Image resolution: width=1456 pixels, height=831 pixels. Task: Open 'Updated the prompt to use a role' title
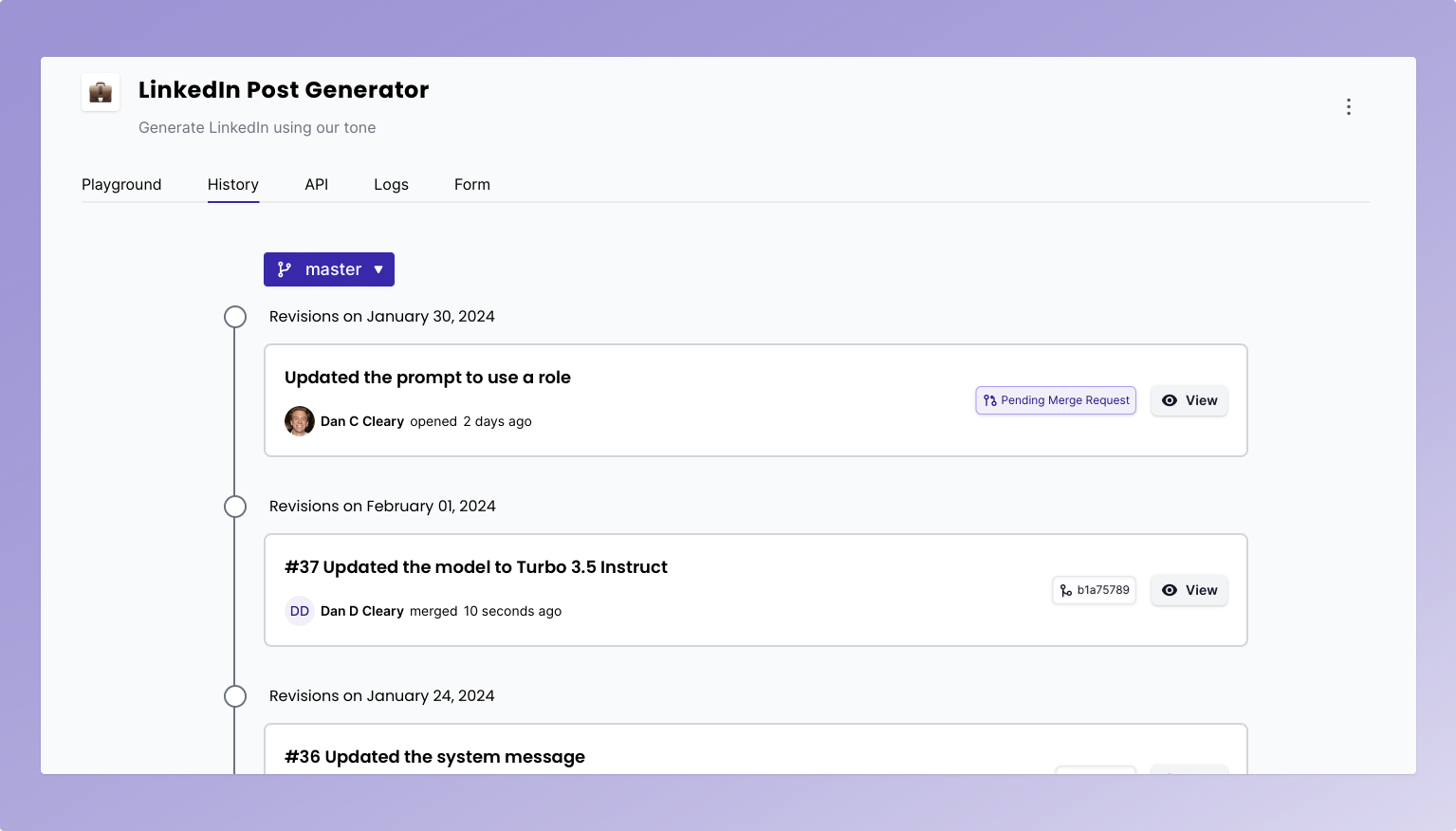click(428, 378)
